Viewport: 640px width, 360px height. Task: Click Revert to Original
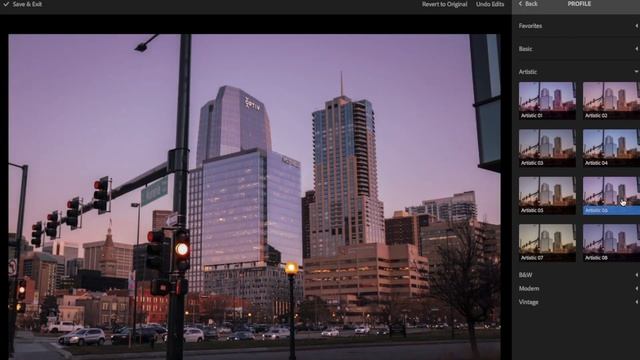pos(444,4)
